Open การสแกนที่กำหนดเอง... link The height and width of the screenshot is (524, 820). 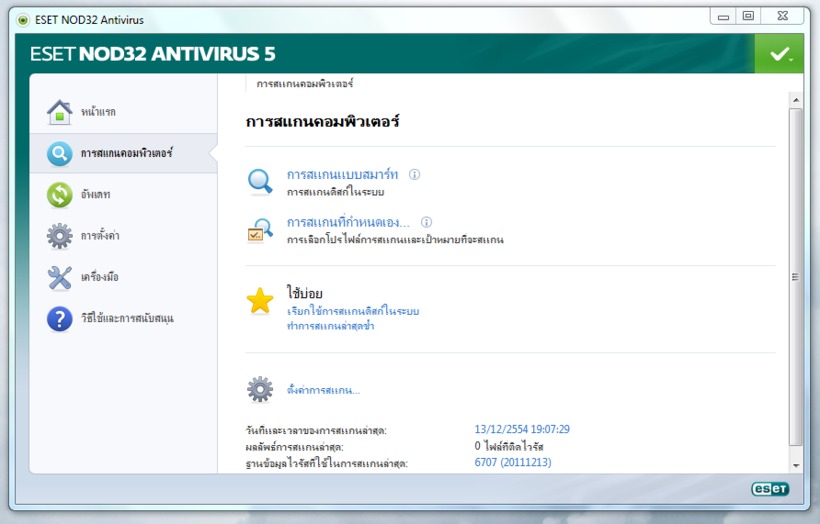(348, 222)
